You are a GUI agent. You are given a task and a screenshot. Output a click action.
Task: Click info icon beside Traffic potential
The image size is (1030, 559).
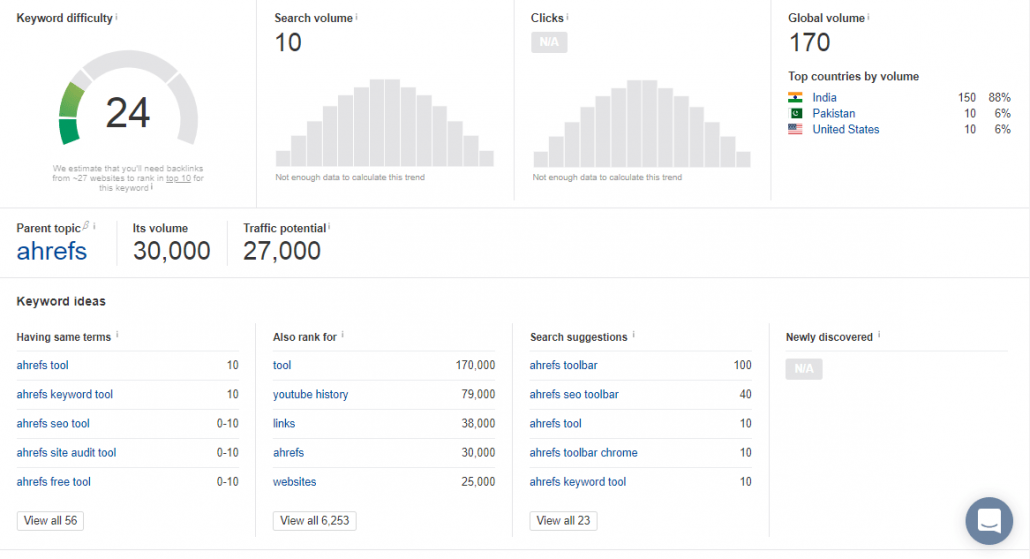coord(328,227)
